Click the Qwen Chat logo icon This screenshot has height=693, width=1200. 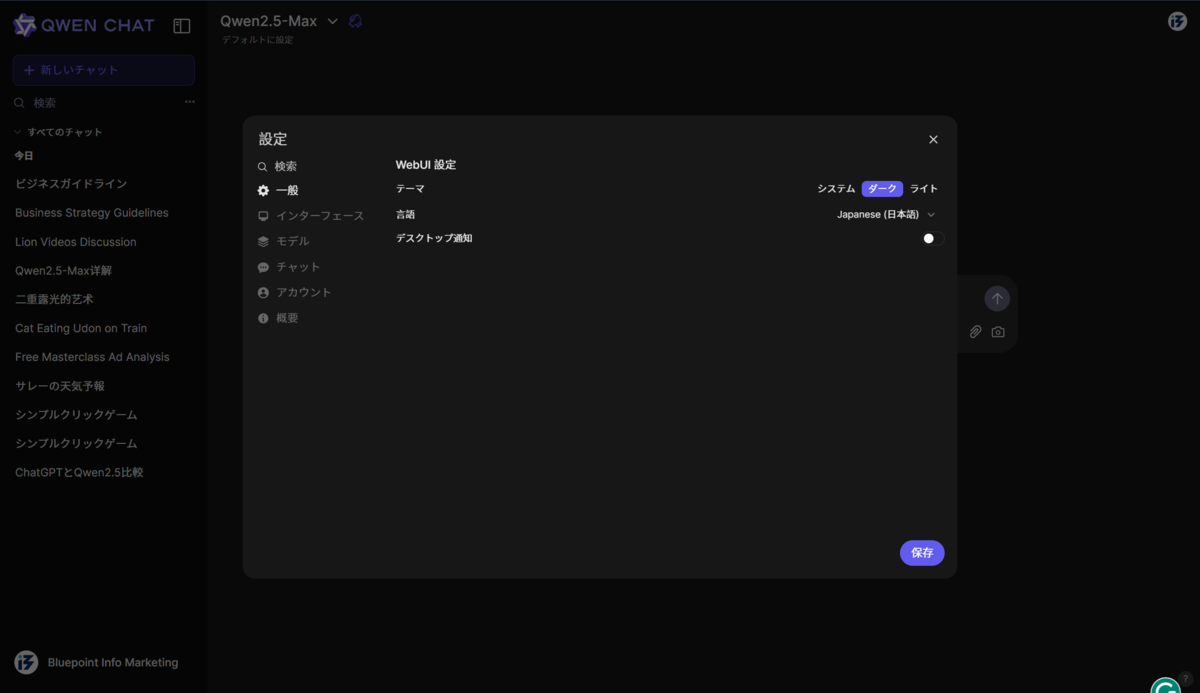coord(25,25)
